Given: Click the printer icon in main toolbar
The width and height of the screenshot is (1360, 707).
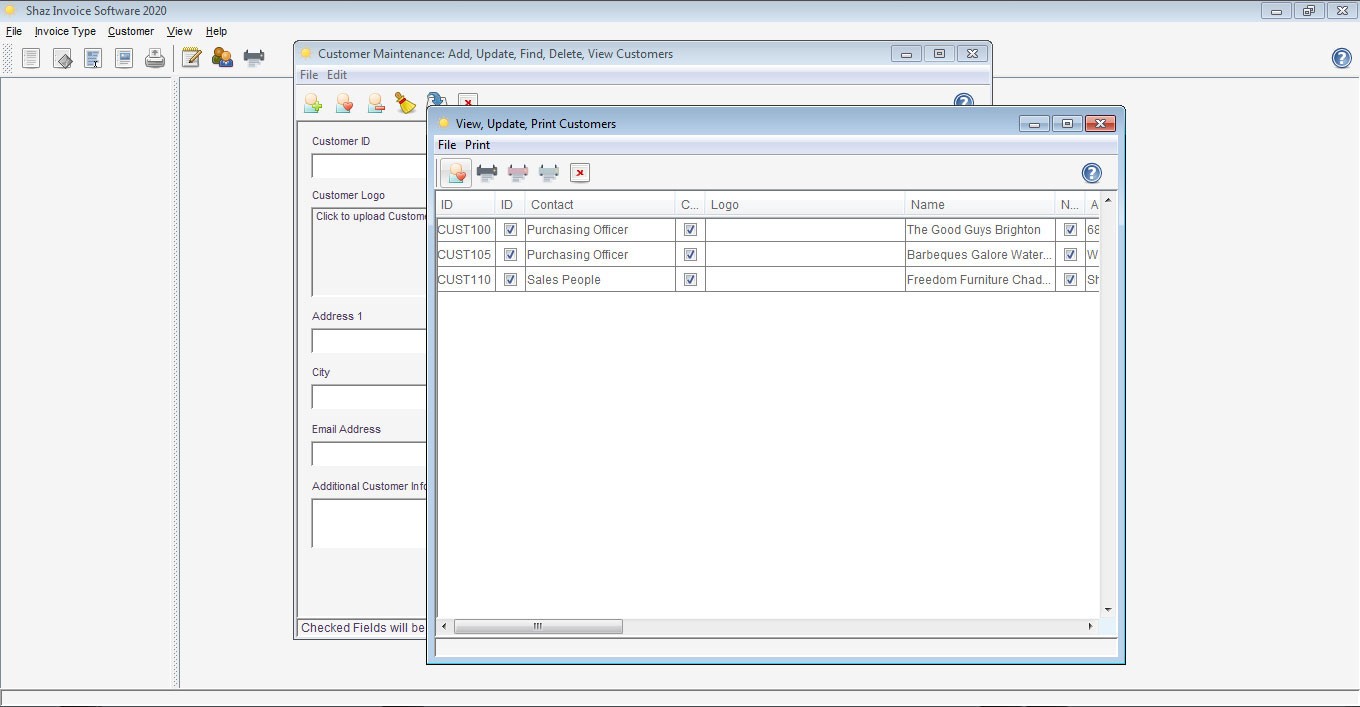Looking at the screenshot, I should pyautogui.click(x=254, y=58).
